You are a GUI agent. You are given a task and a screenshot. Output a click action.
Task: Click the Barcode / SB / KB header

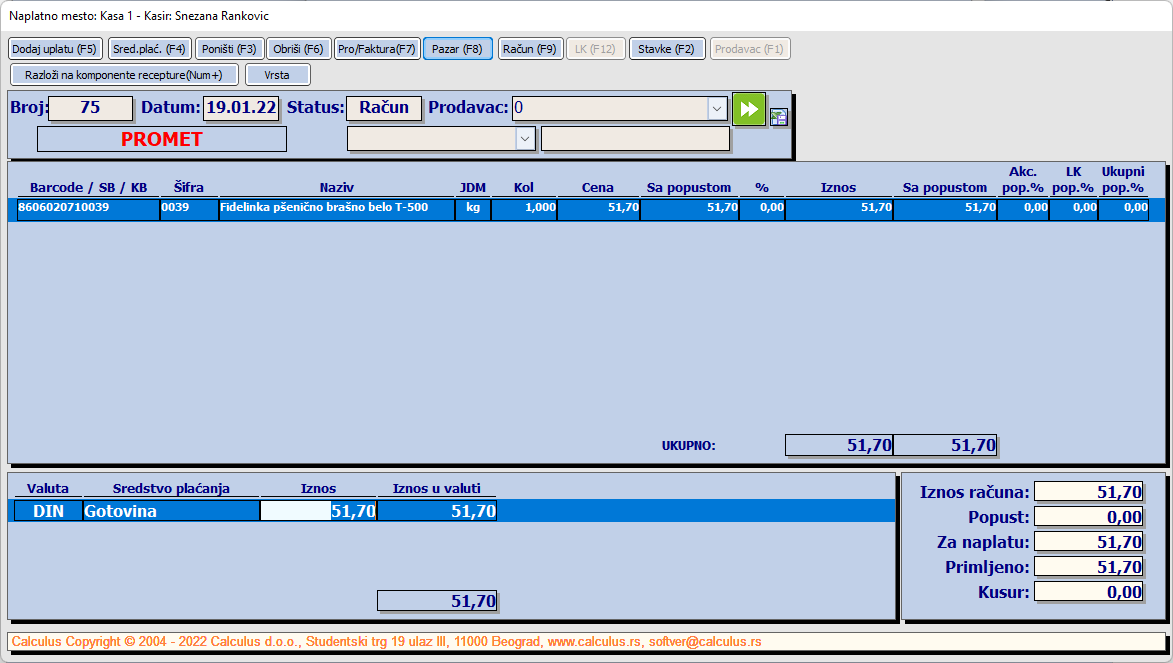click(x=88, y=188)
